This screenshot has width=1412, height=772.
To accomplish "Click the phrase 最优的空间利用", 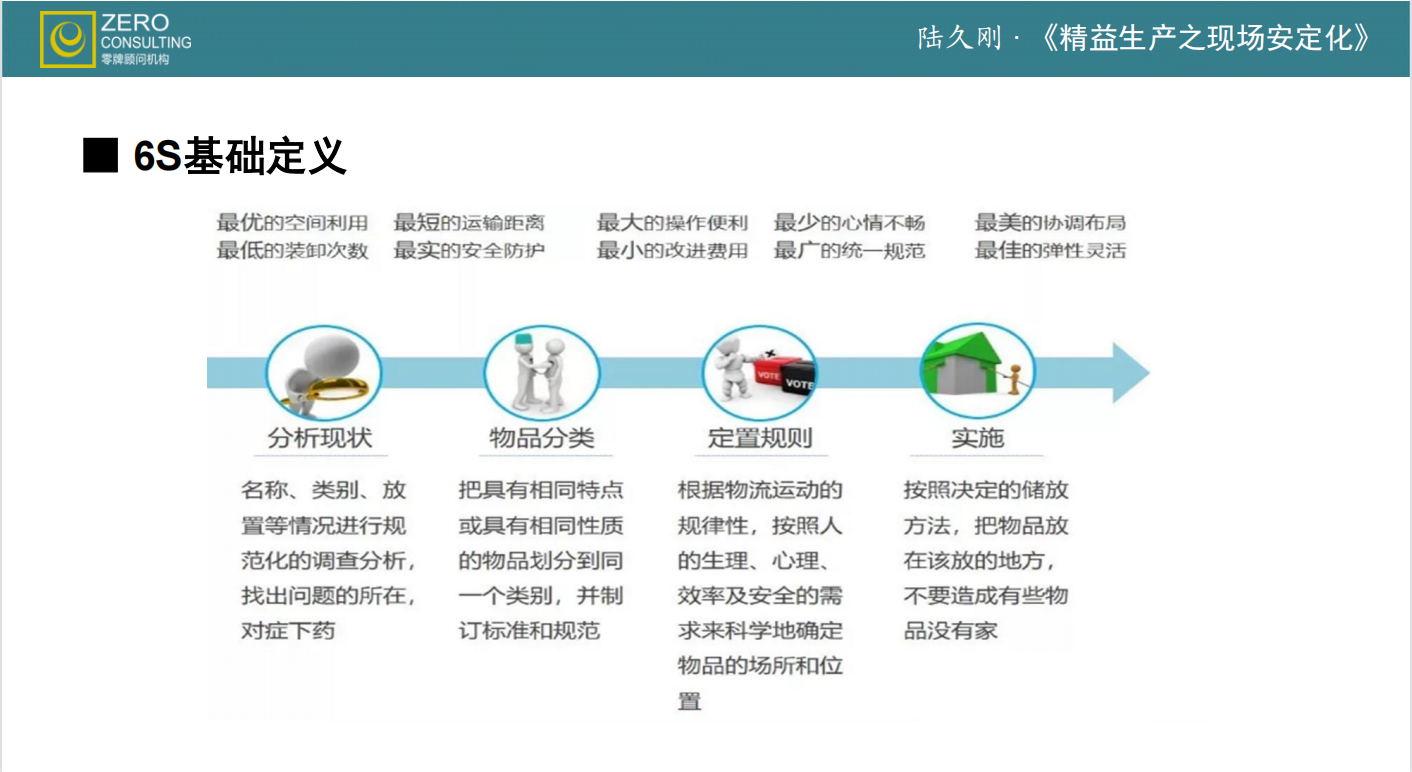I will click(x=293, y=222).
